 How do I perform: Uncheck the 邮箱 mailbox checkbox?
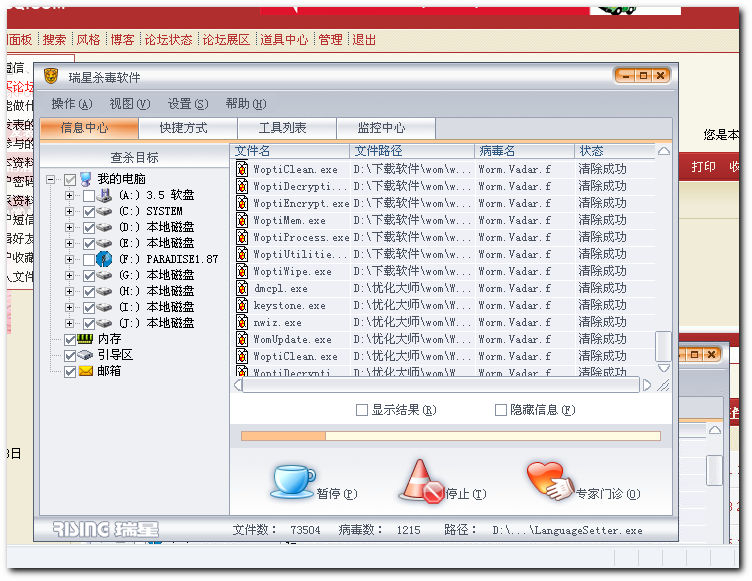coord(70,371)
